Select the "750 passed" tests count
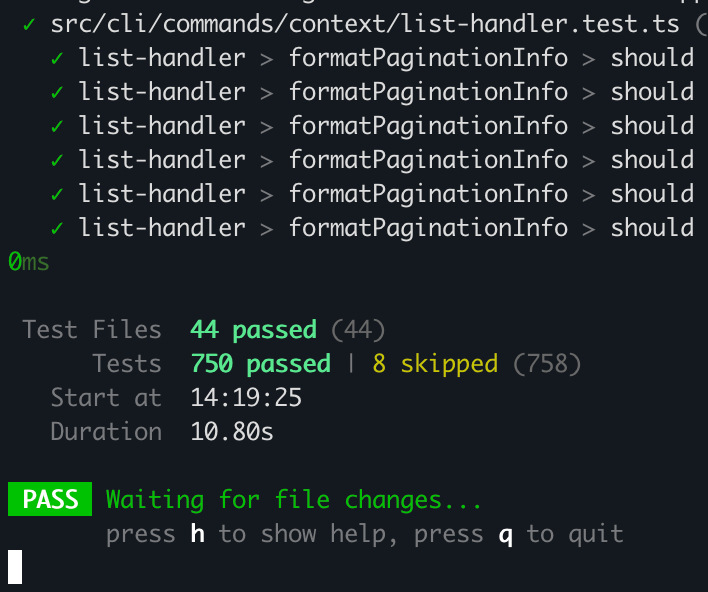Image resolution: width=708 pixels, height=592 pixels. click(x=260, y=364)
